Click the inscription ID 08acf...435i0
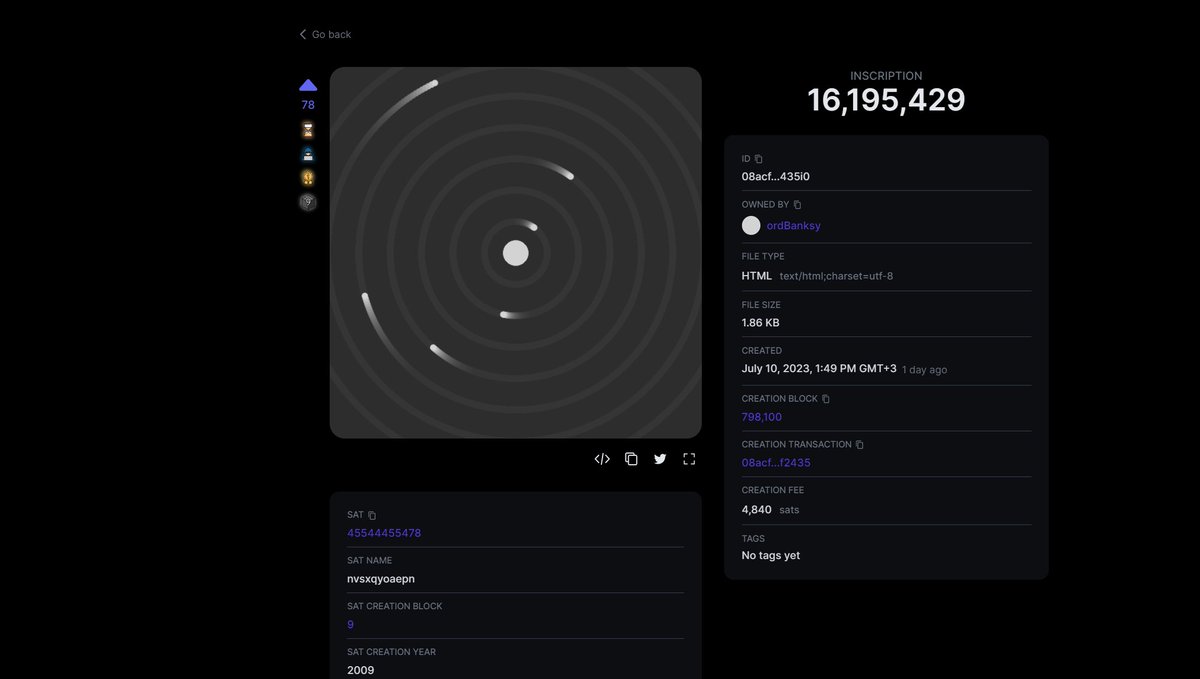 [776, 177]
